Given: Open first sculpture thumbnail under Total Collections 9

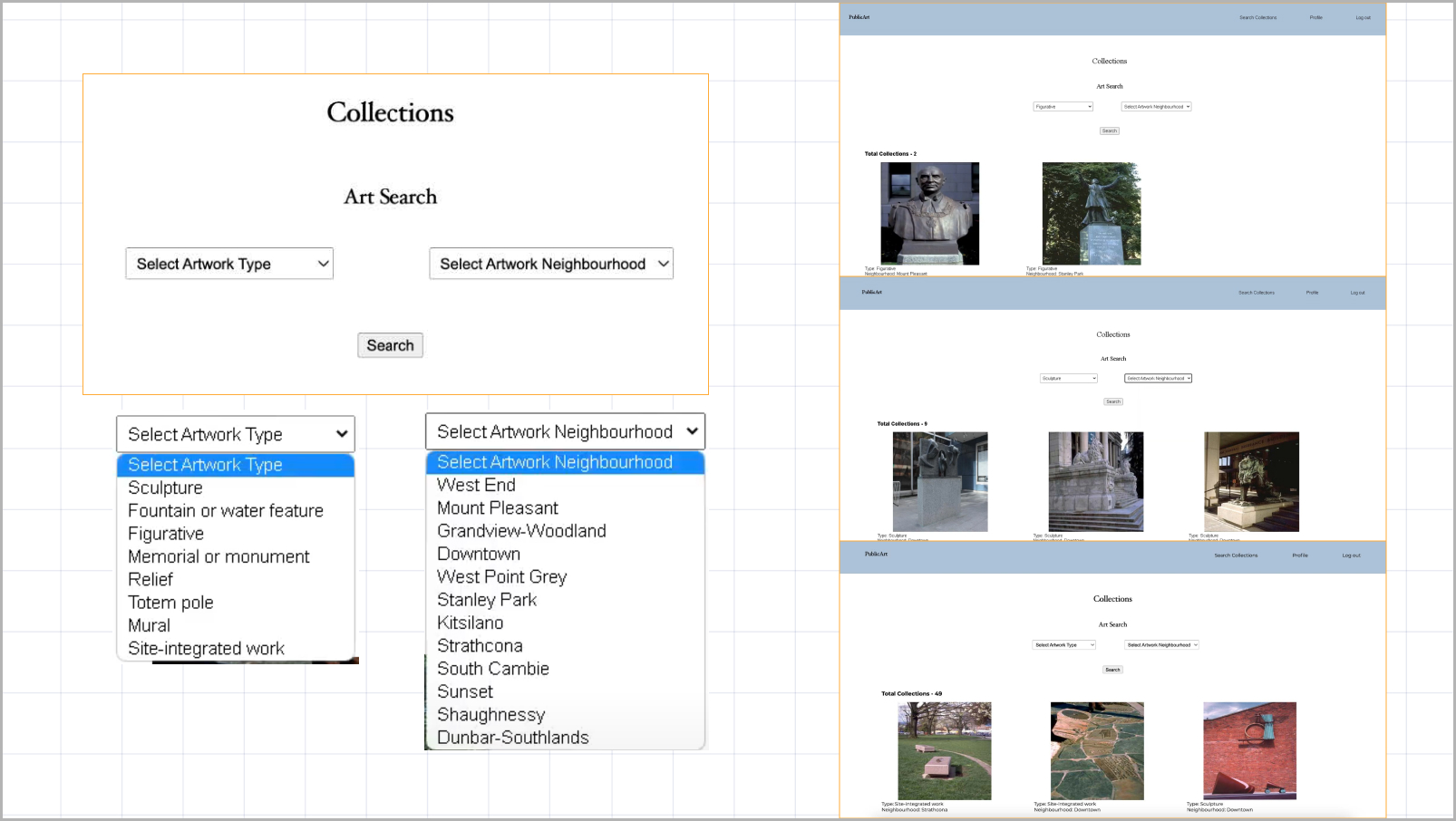Looking at the screenshot, I should click(x=940, y=482).
